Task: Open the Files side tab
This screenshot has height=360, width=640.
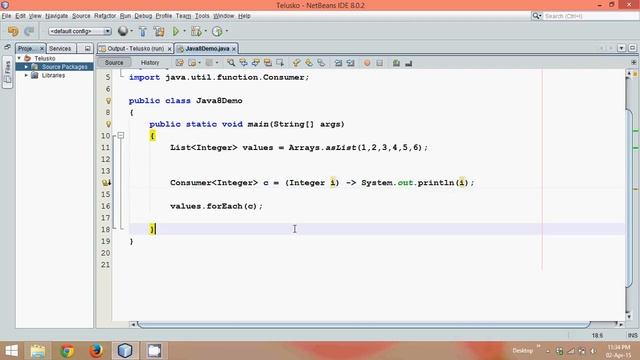Action: 7,72
